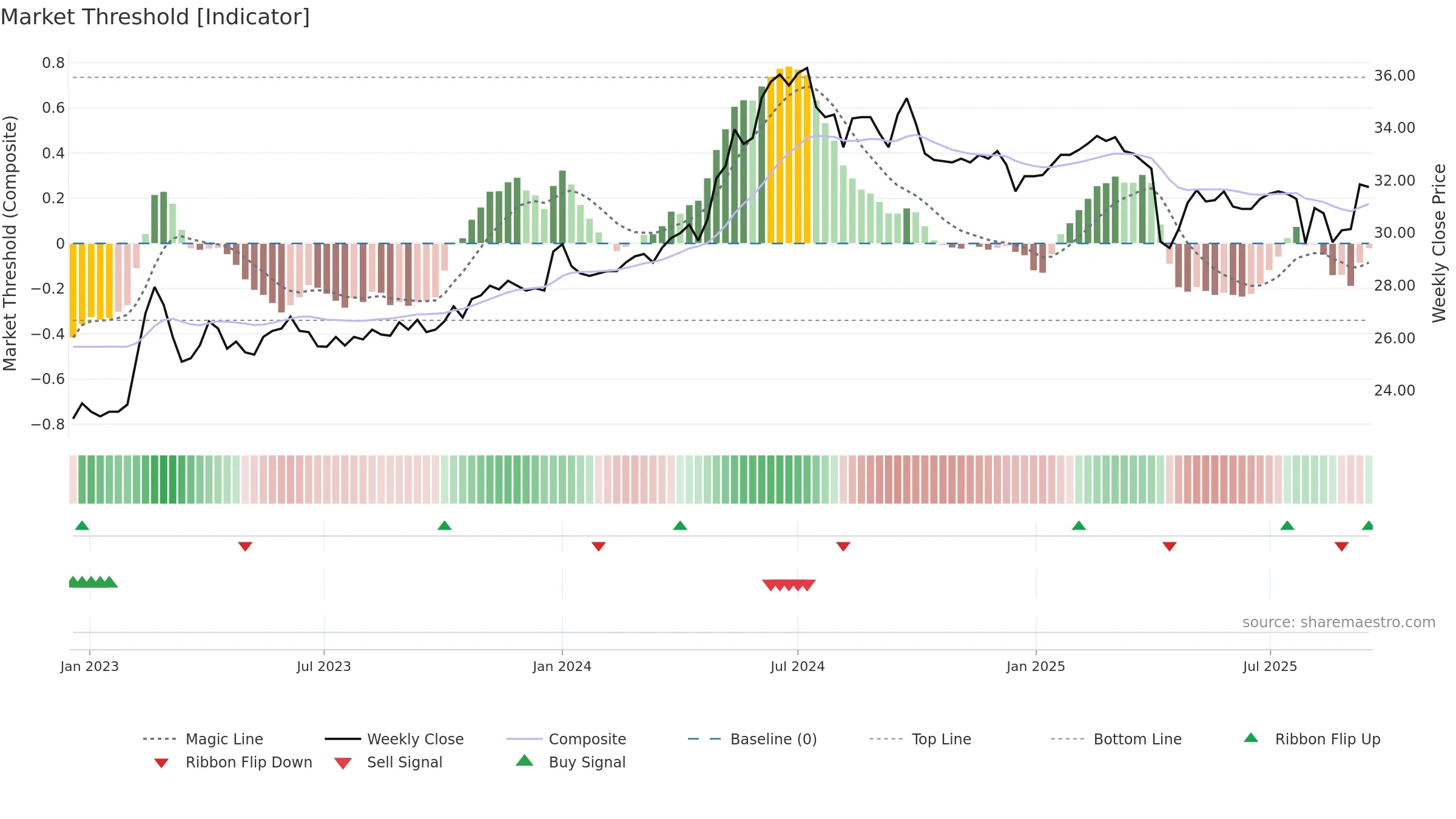
Task: Click ribbon flip down marker near Feb 2024
Action: point(598,547)
